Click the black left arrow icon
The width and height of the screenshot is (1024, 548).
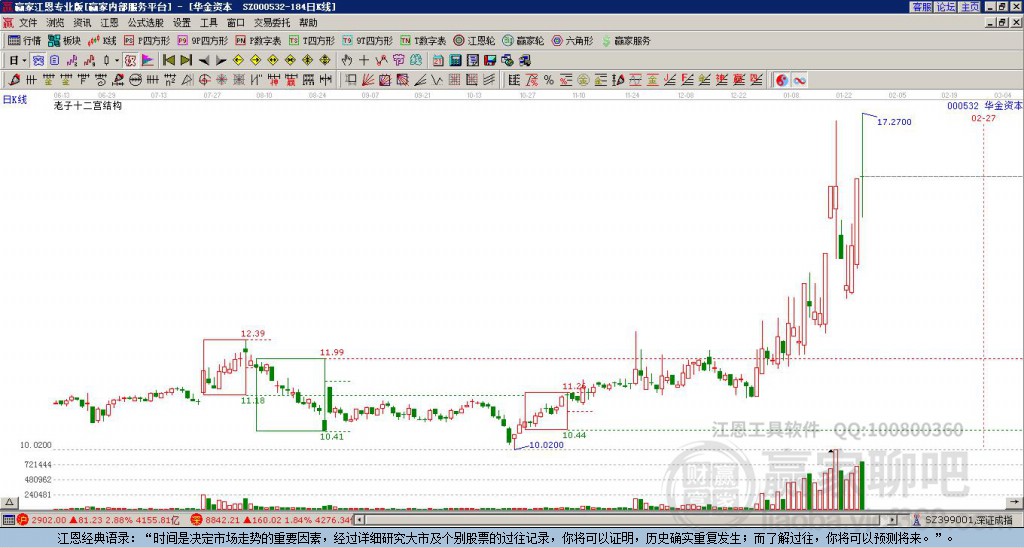(204, 61)
